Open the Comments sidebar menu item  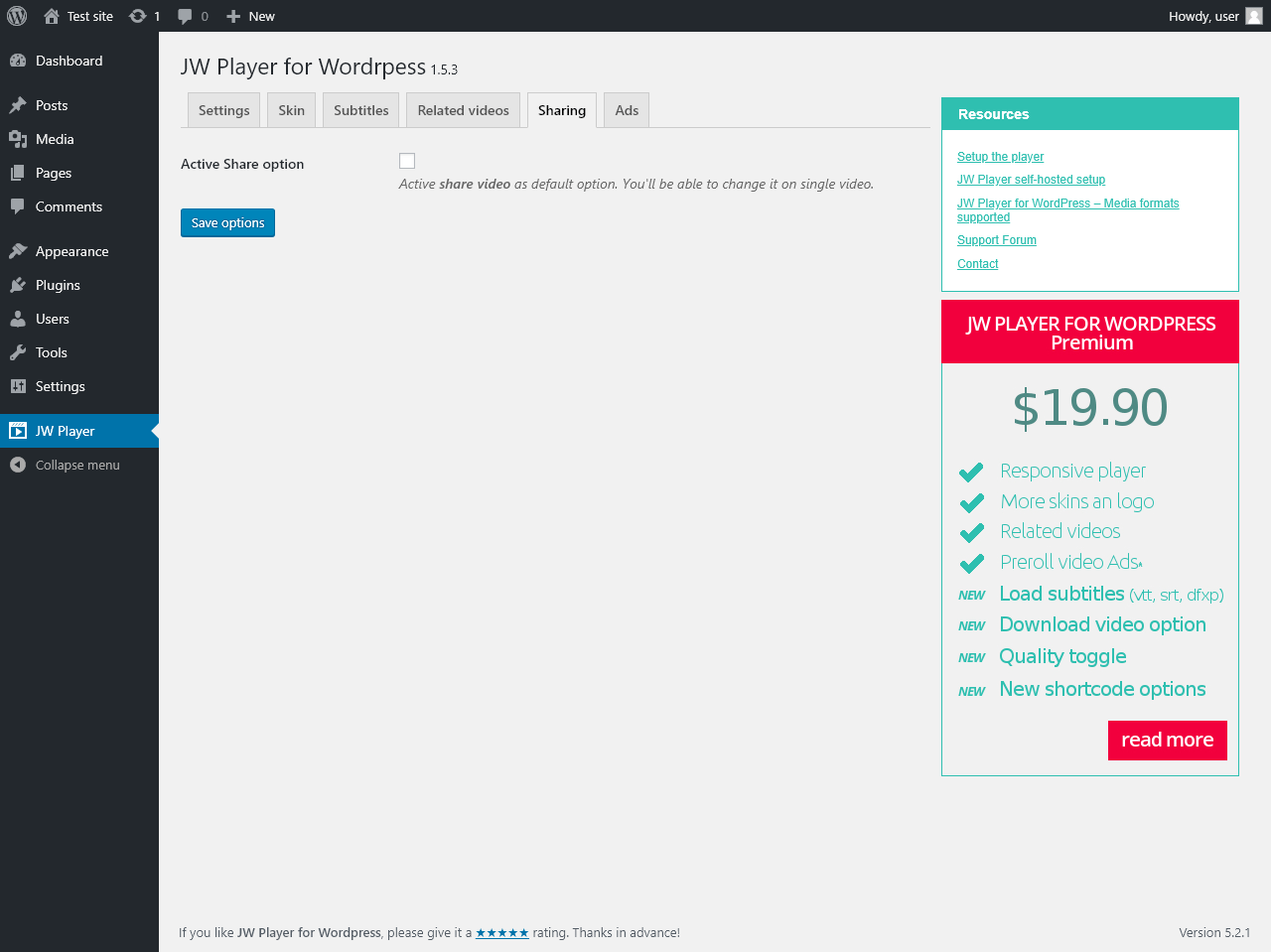[79, 206]
